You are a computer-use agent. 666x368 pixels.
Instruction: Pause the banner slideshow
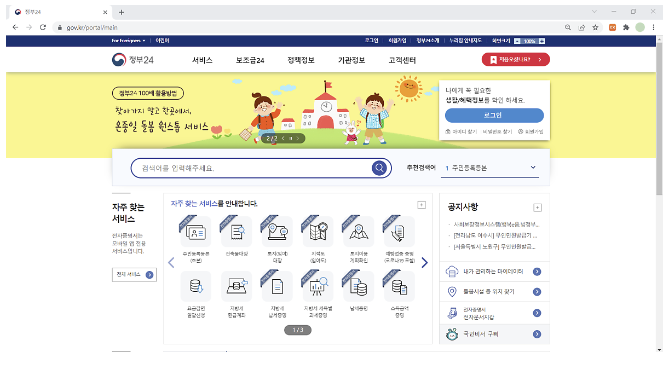[x=291, y=139]
